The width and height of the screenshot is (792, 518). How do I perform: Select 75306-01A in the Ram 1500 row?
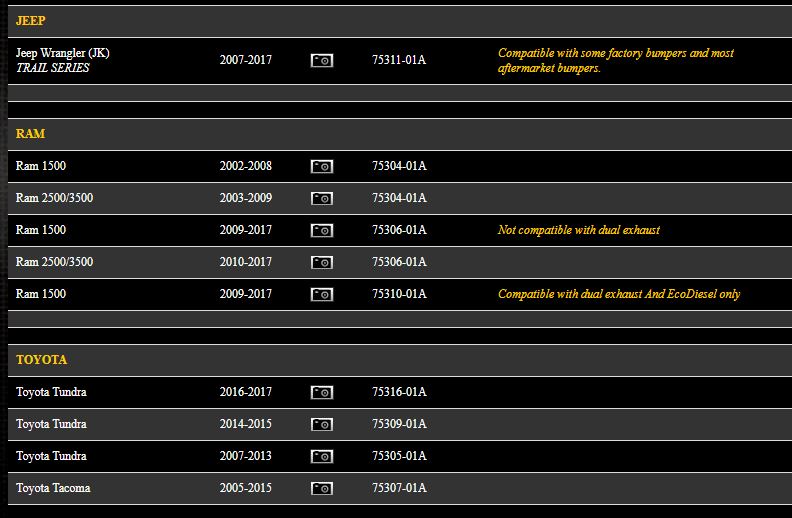pos(399,230)
